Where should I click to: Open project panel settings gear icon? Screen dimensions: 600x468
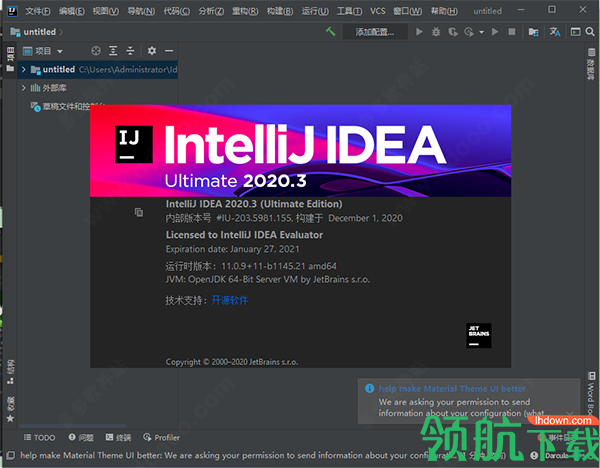point(152,51)
